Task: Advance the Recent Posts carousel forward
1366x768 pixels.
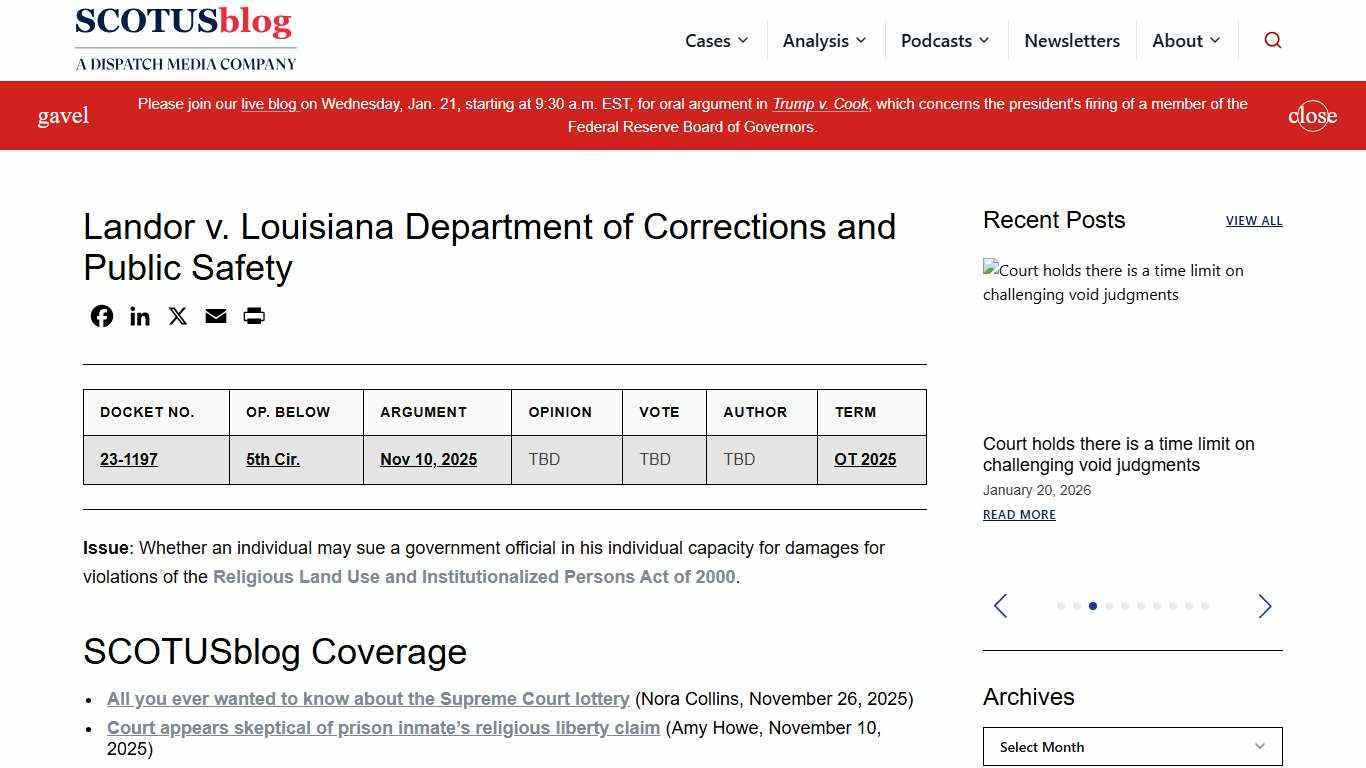Action: click(x=1264, y=606)
